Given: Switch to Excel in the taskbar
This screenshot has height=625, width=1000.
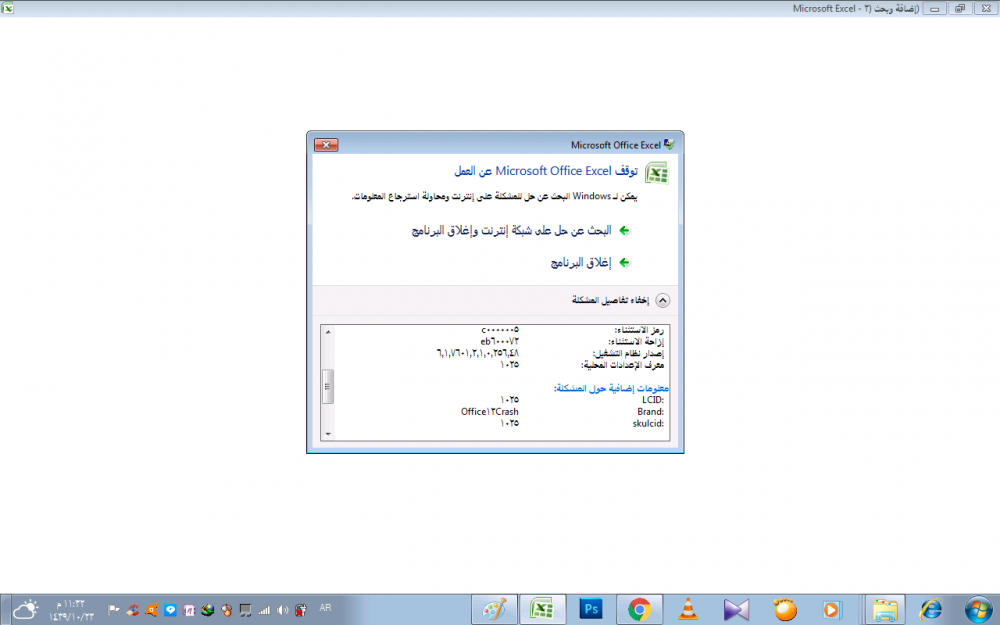Looking at the screenshot, I should coord(543,609).
